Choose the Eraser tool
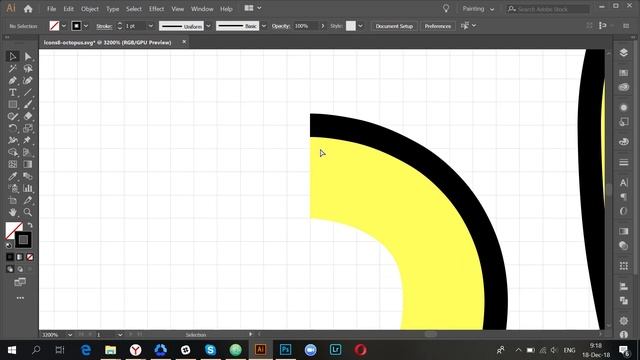The height and width of the screenshot is (360, 640). pyautogui.click(x=28, y=116)
